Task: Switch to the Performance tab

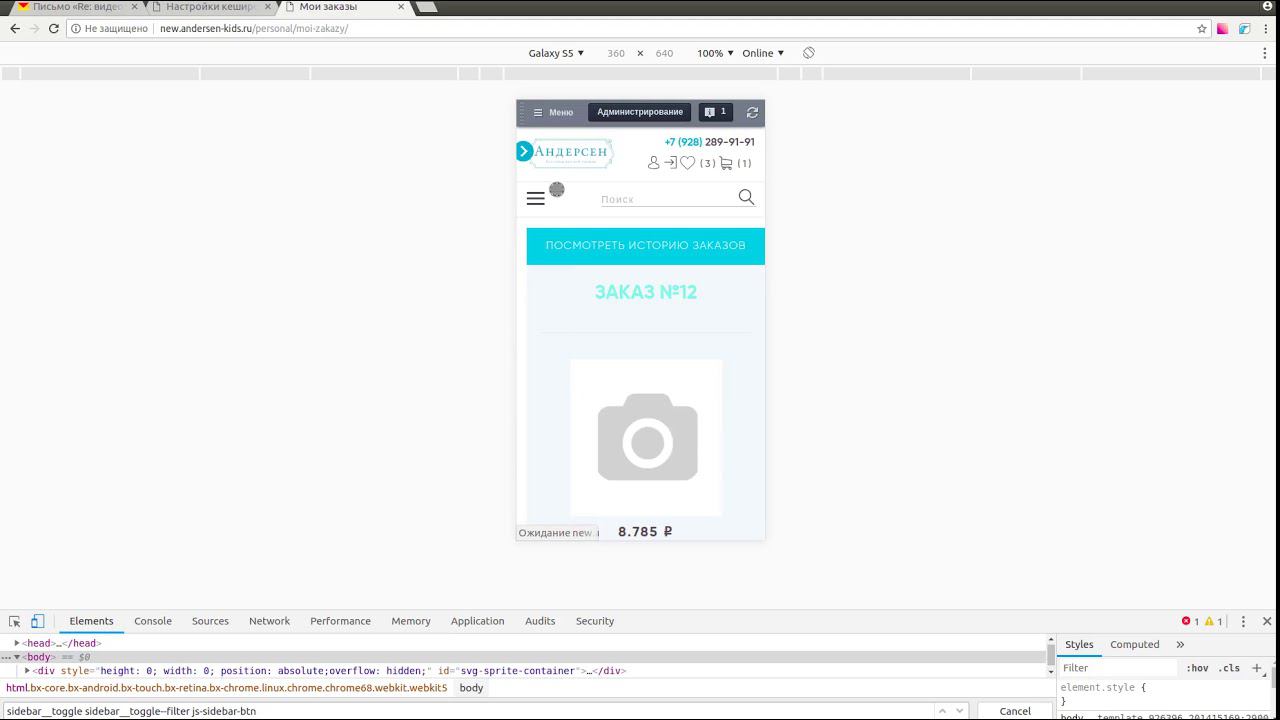Action: [x=340, y=621]
